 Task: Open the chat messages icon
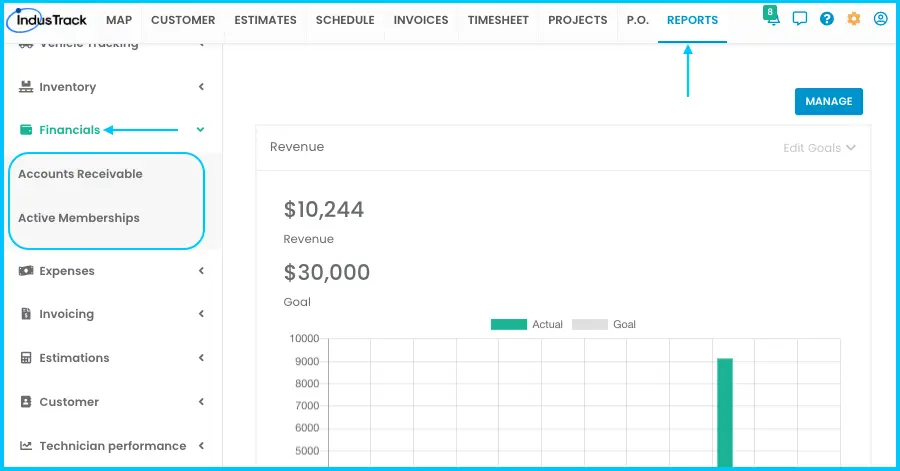tap(800, 19)
